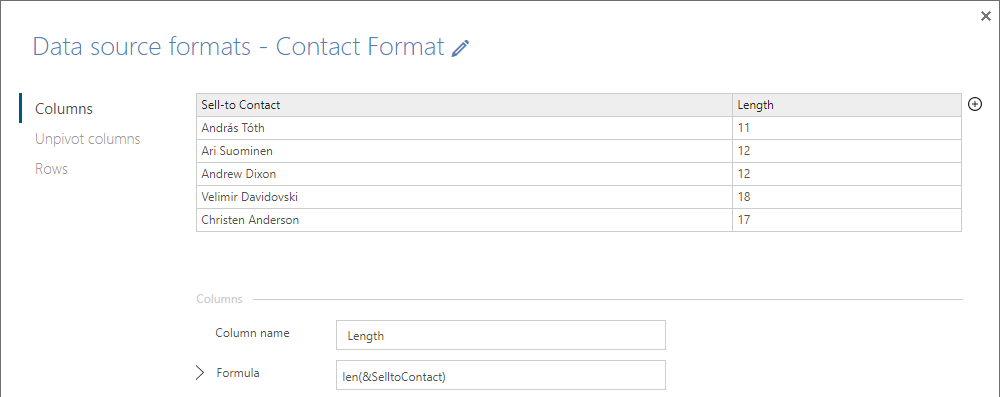Screen dimensions: 1000x397
Task: Close the Data source formats dialog
Action: [x=986, y=17]
